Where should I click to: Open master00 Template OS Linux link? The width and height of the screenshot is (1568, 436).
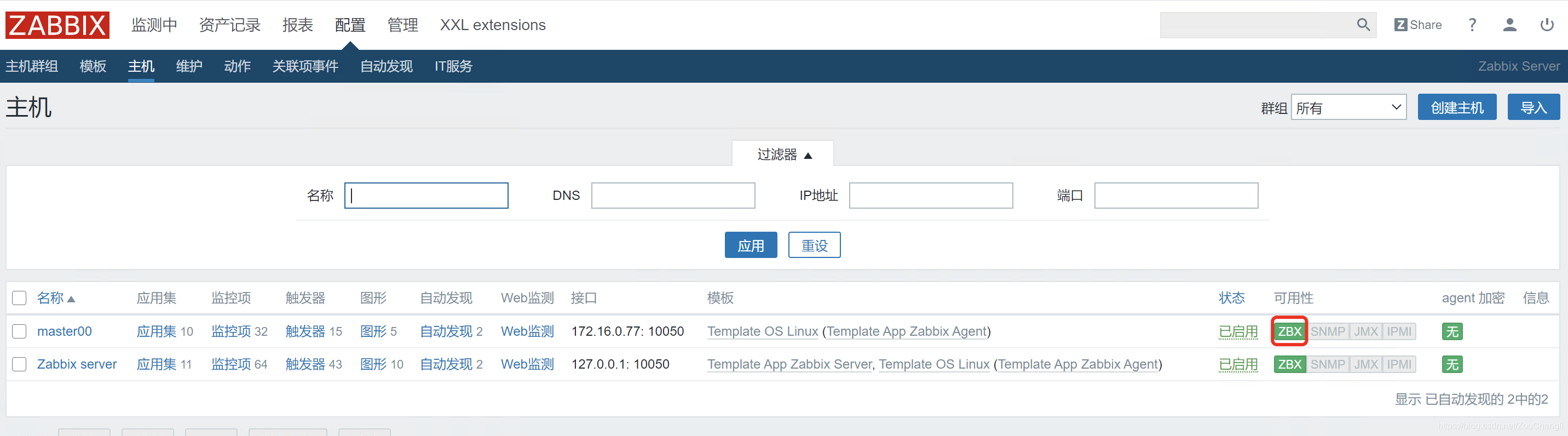tap(762, 331)
